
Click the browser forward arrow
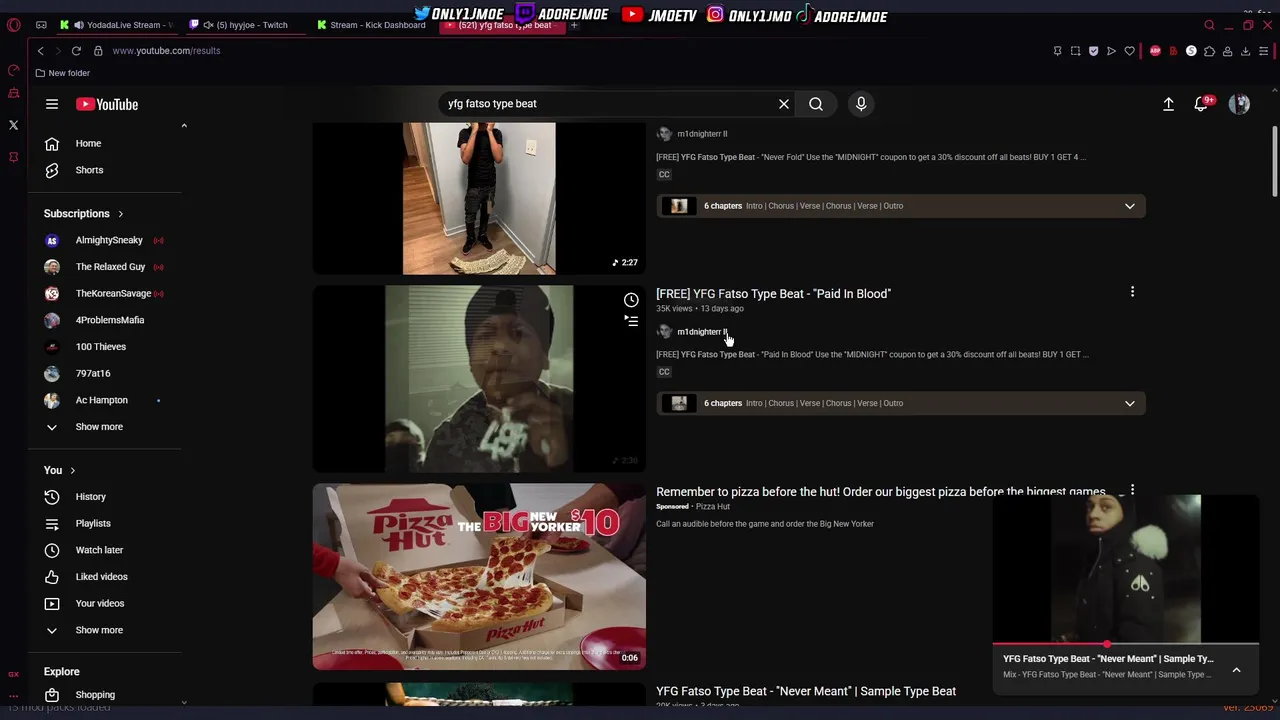(59, 50)
